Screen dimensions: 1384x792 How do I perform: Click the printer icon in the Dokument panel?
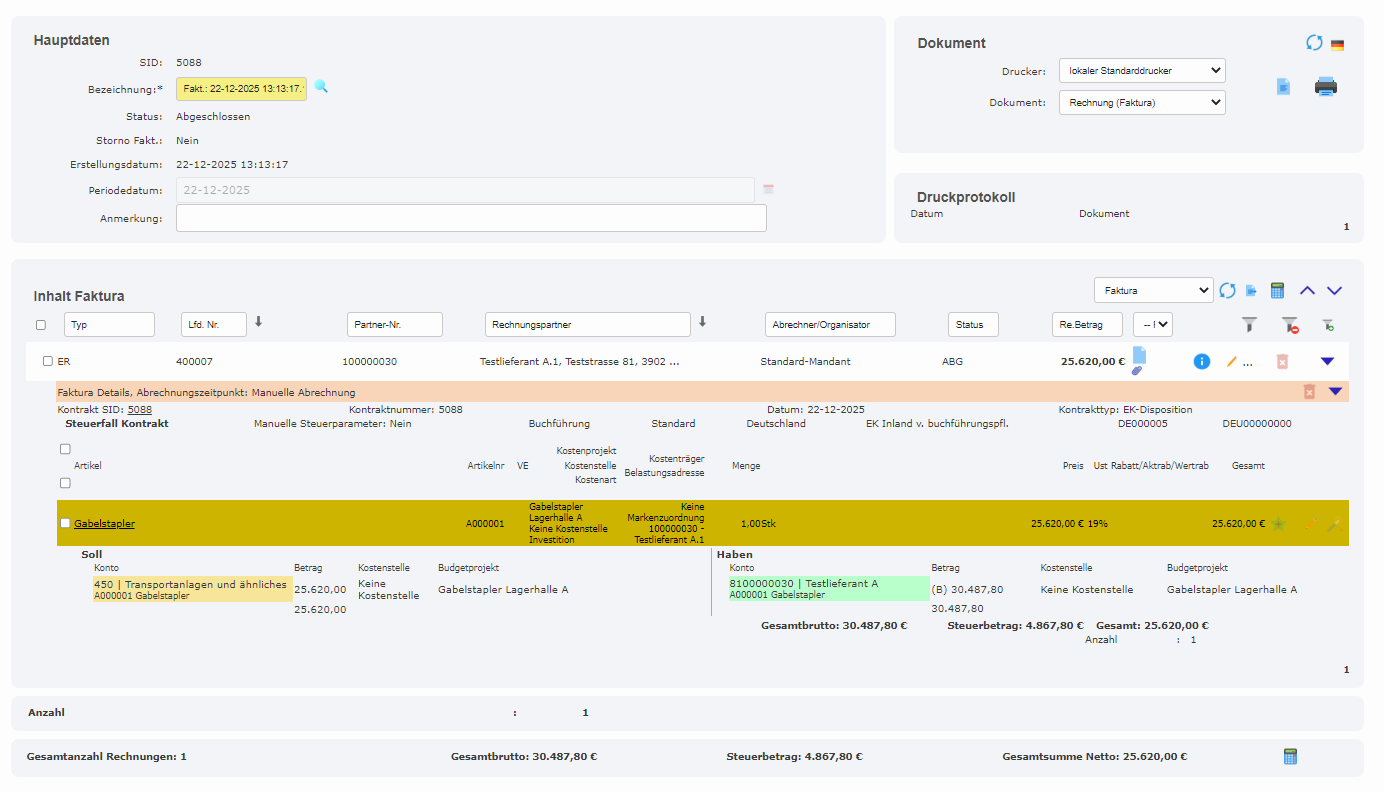(x=1326, y=87)
